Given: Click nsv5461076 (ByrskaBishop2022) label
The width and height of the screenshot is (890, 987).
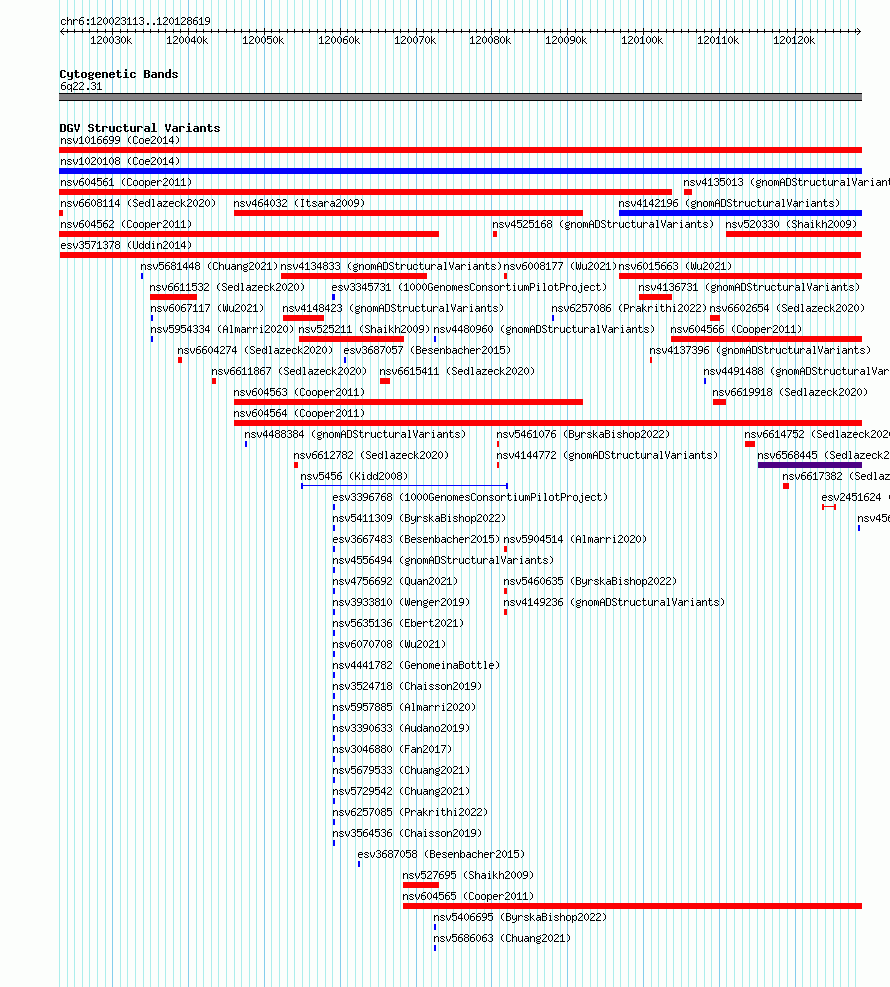Looking at the screenshot, I should (x=583, y=434).
